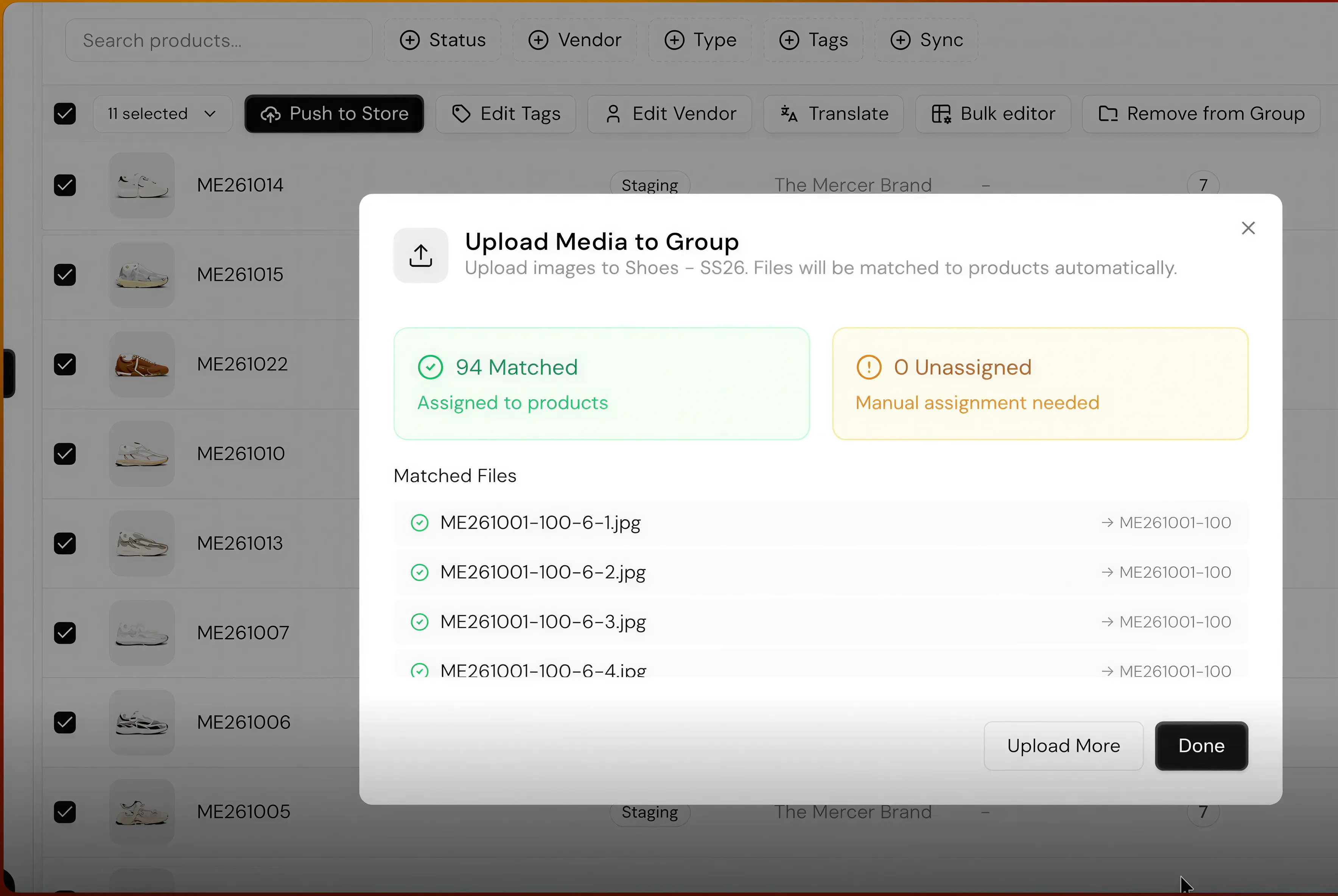This screenshot has width=1338, height=896.
Task: Open the Vendor filter
Action: click(574, 40)
